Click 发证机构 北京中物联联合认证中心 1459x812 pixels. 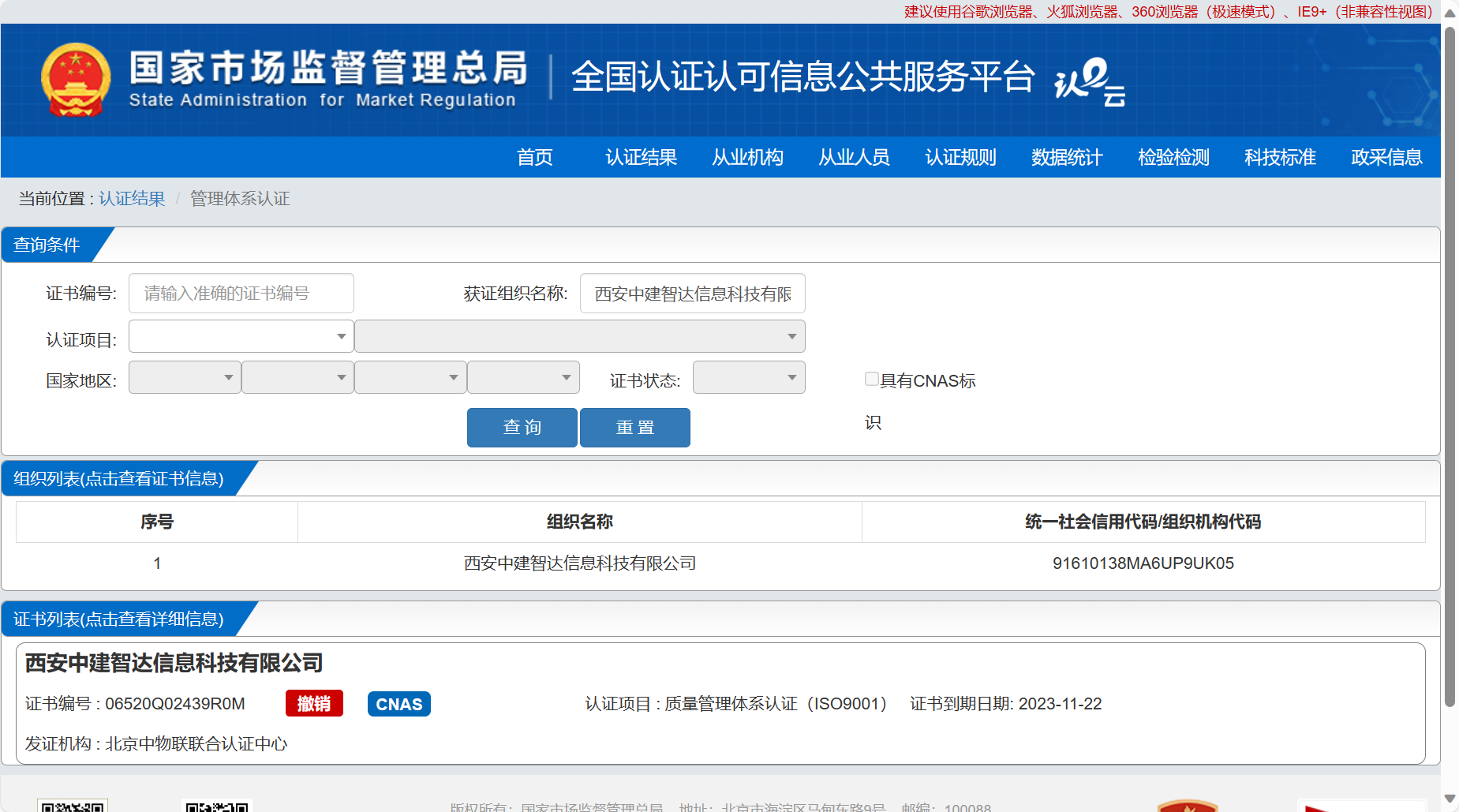pyautogui.click(x=156, y=744)
